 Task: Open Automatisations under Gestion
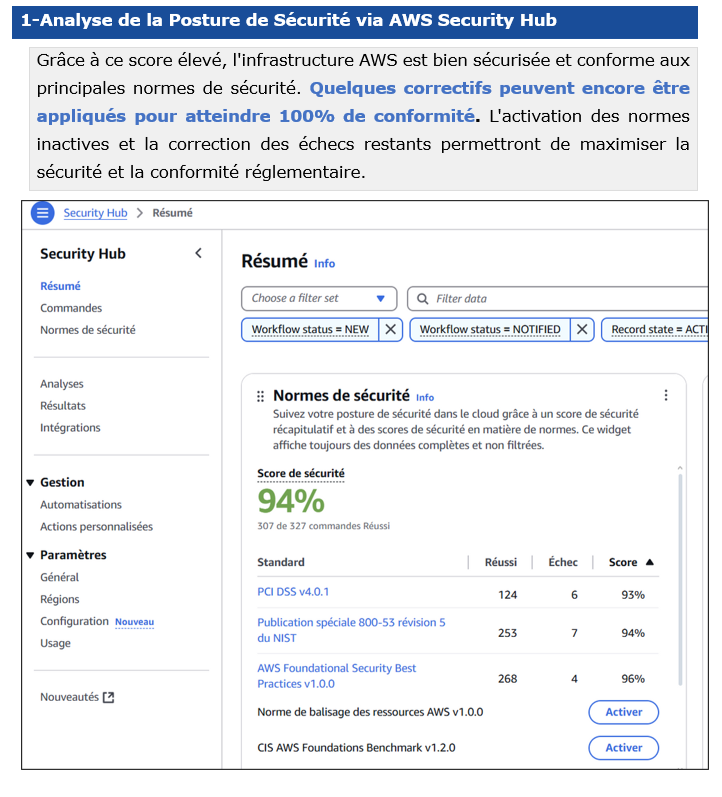81,505
